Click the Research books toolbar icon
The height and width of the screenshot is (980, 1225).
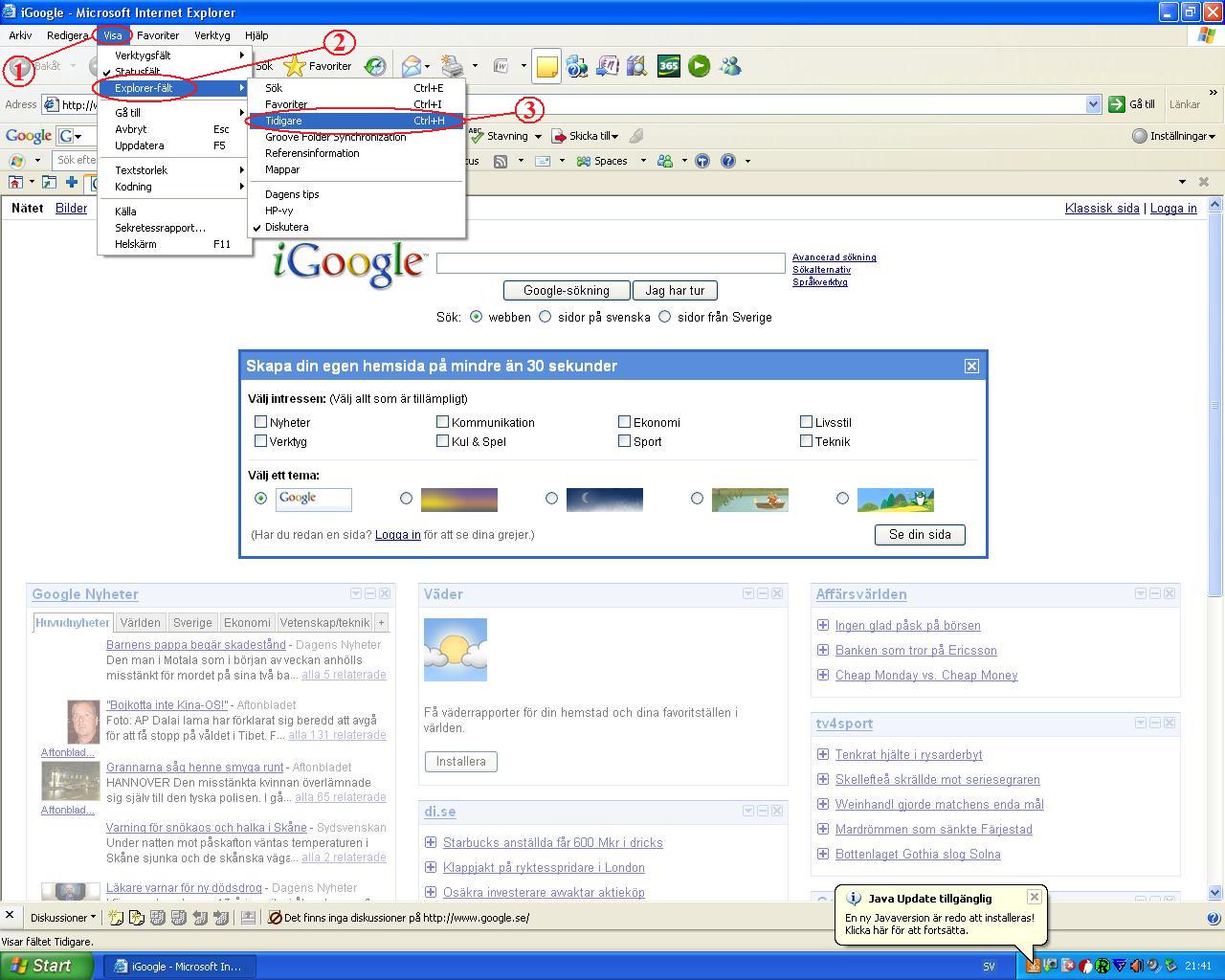(637, 66)
